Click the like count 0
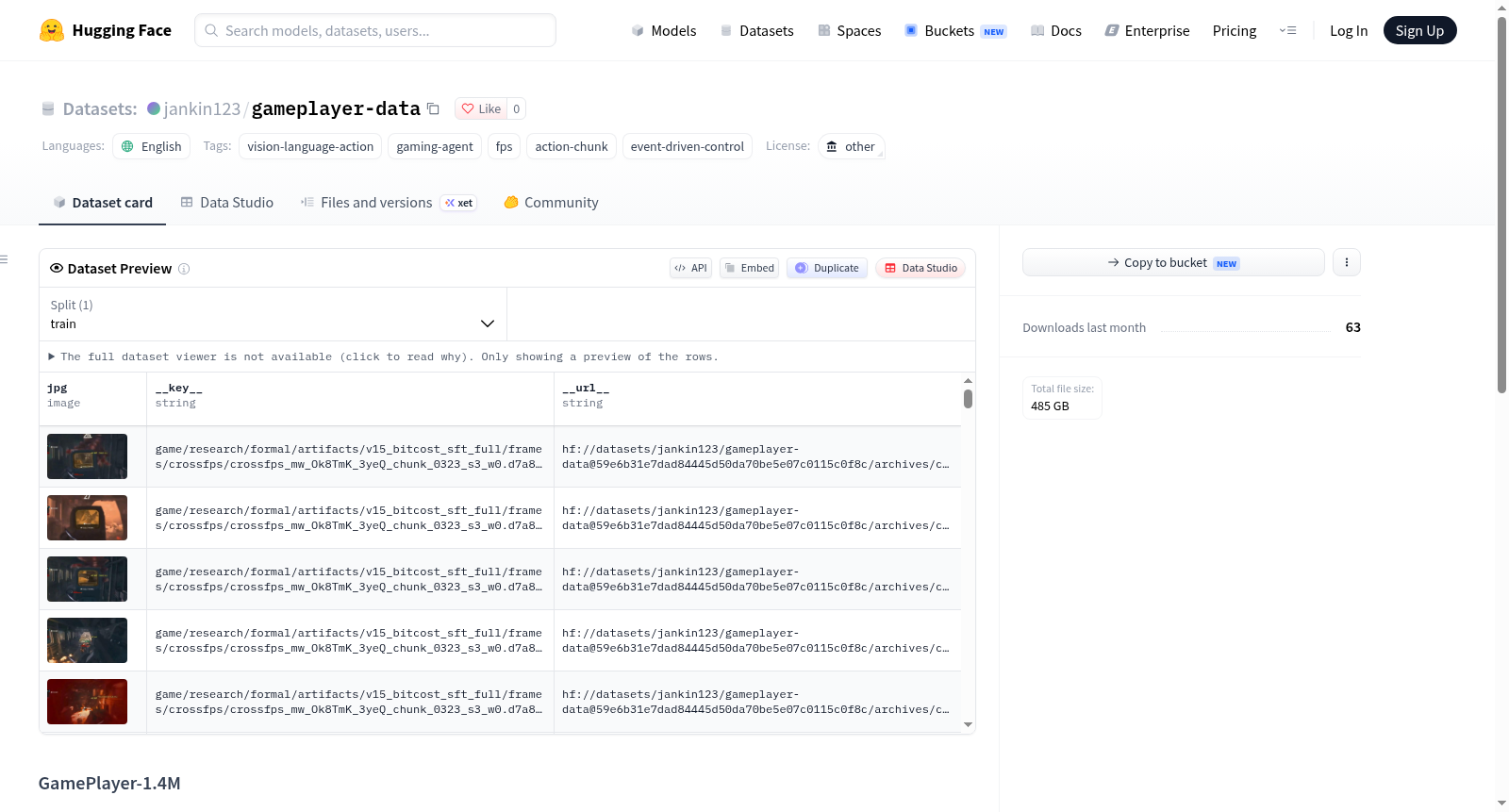The image size is (1509, 812). 516,108
